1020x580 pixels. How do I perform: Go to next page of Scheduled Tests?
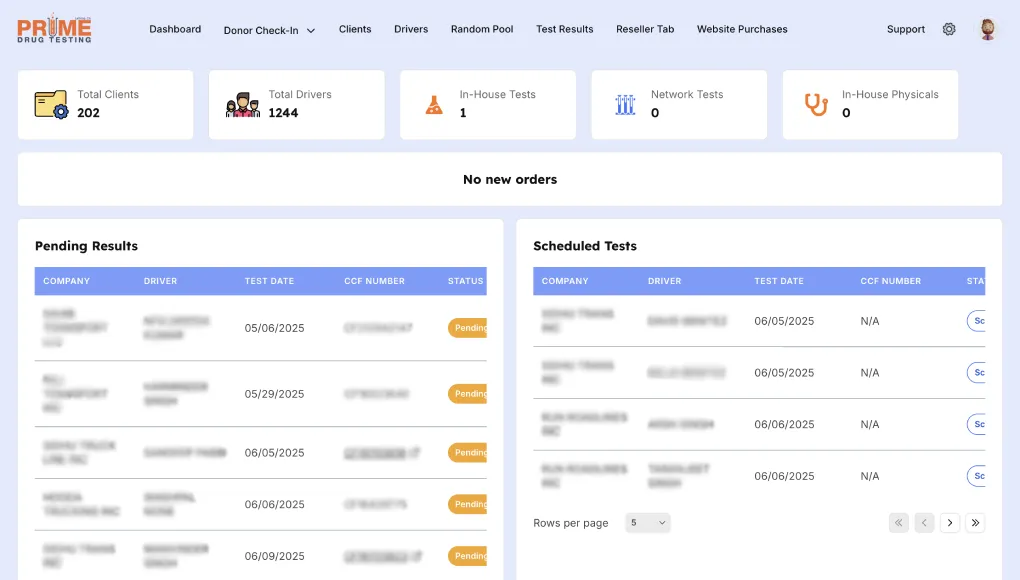tap(950, 522)
